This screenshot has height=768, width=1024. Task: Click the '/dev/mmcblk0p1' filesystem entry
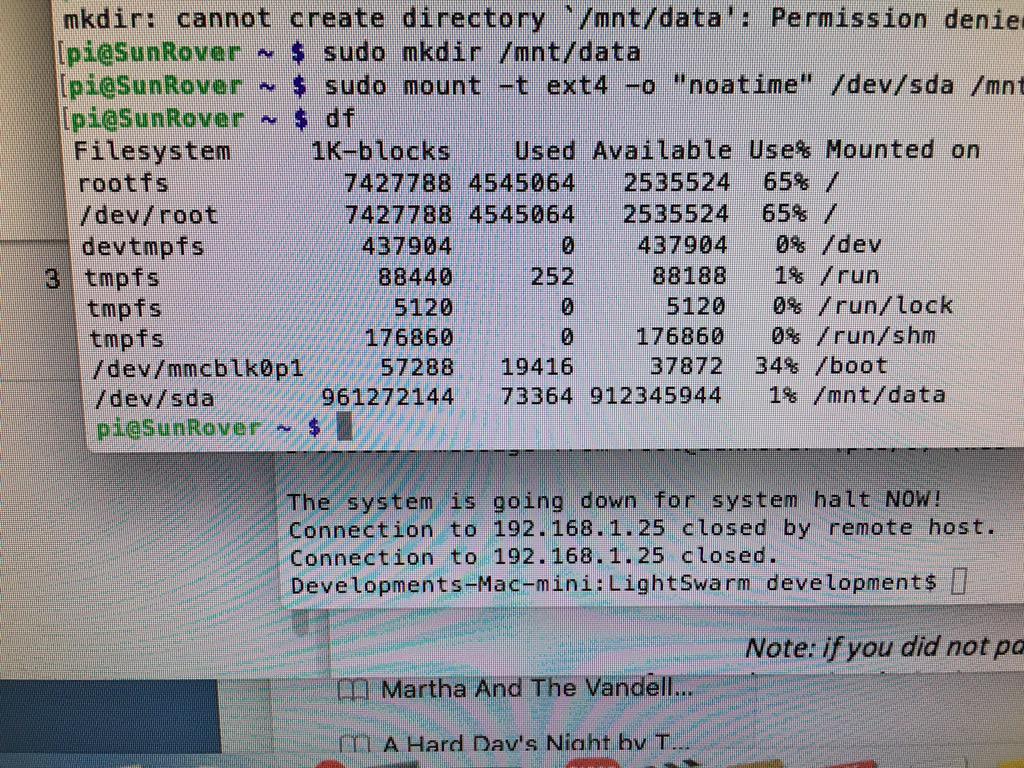(x=198, y=369)
